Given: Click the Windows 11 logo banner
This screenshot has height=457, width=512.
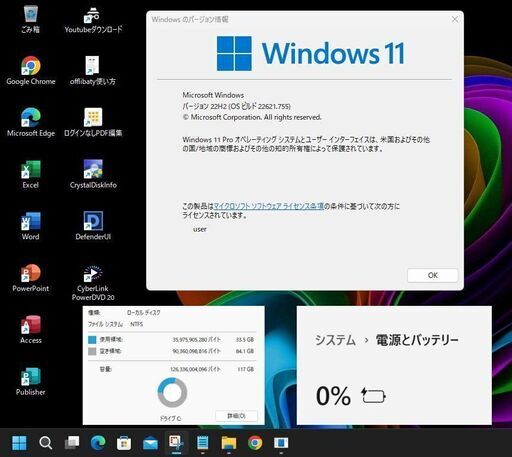Looking at the screenshot, I should pos(311,53).
